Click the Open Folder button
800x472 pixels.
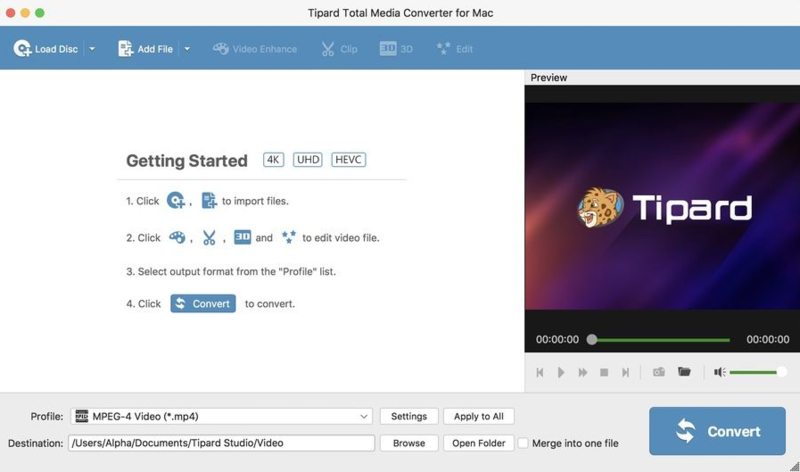[x=479, y=443]
